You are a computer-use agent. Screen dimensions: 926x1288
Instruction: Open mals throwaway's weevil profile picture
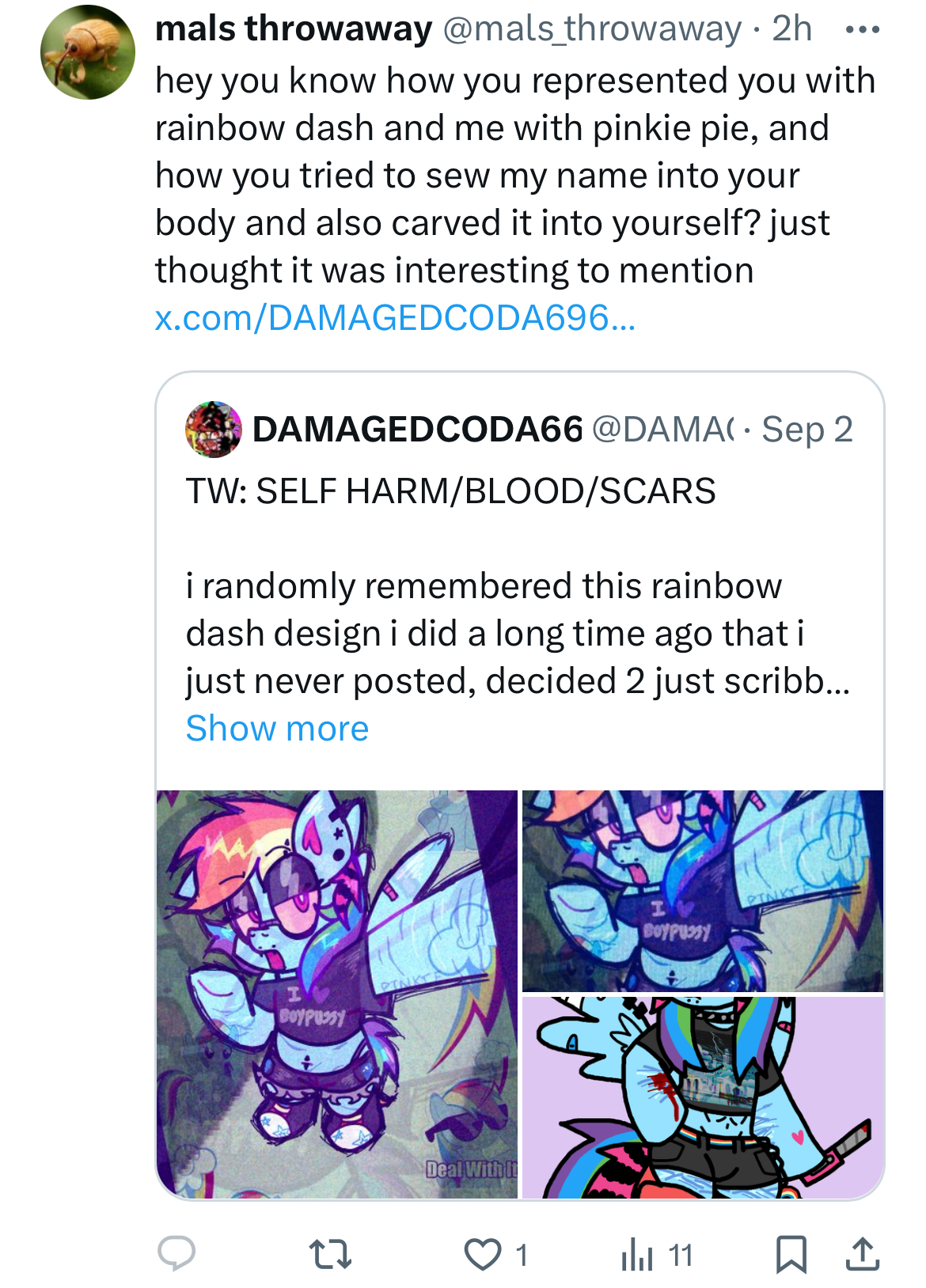click(88, 52)
